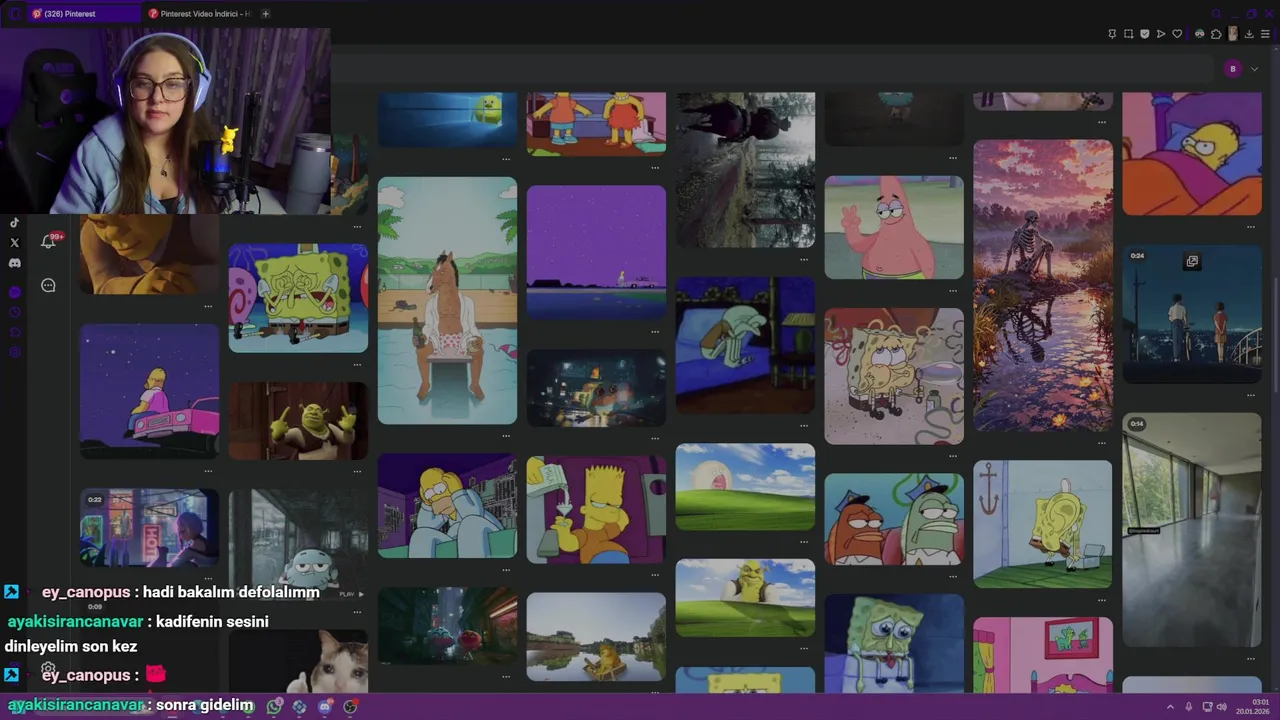Open Patrick Star peace-sign pin

click(894, 228)
